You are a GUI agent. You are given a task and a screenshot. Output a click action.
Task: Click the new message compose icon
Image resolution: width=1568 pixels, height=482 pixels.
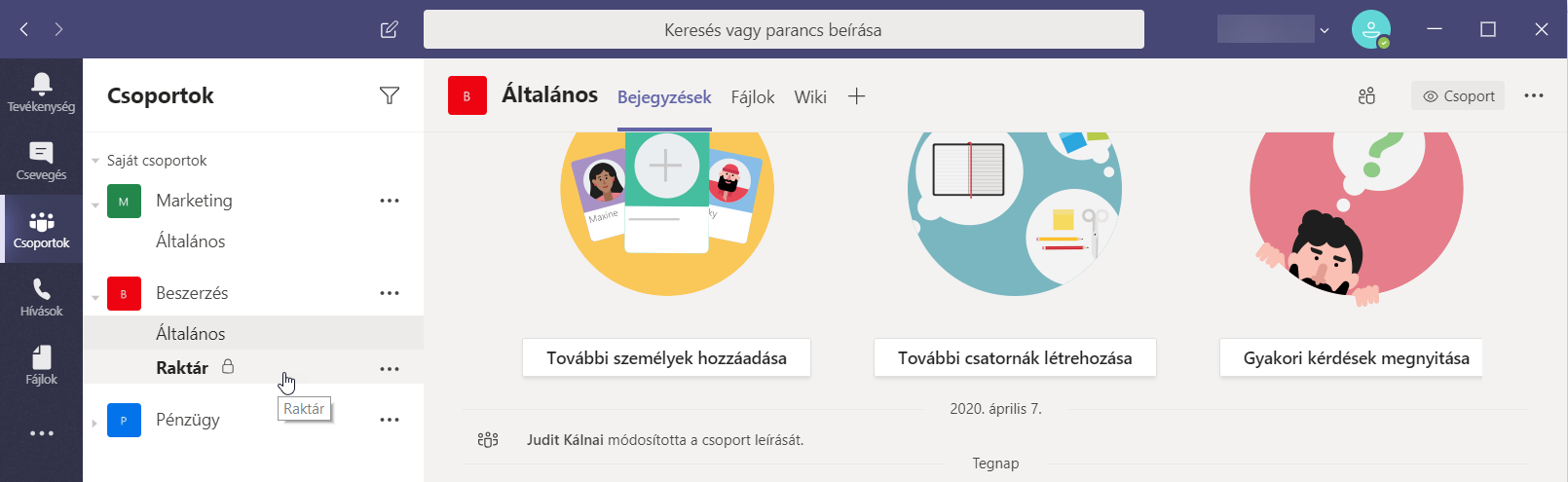point(390,29)
